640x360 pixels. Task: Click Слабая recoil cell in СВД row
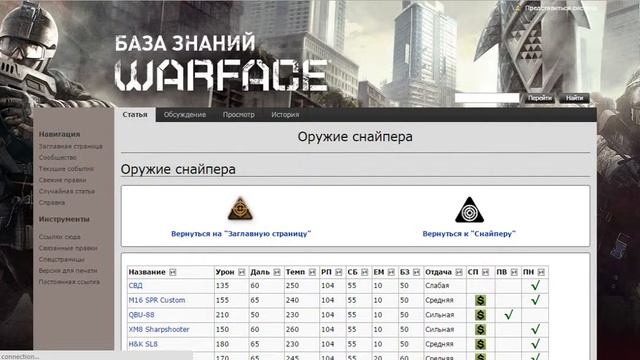[x=437, y=286]
